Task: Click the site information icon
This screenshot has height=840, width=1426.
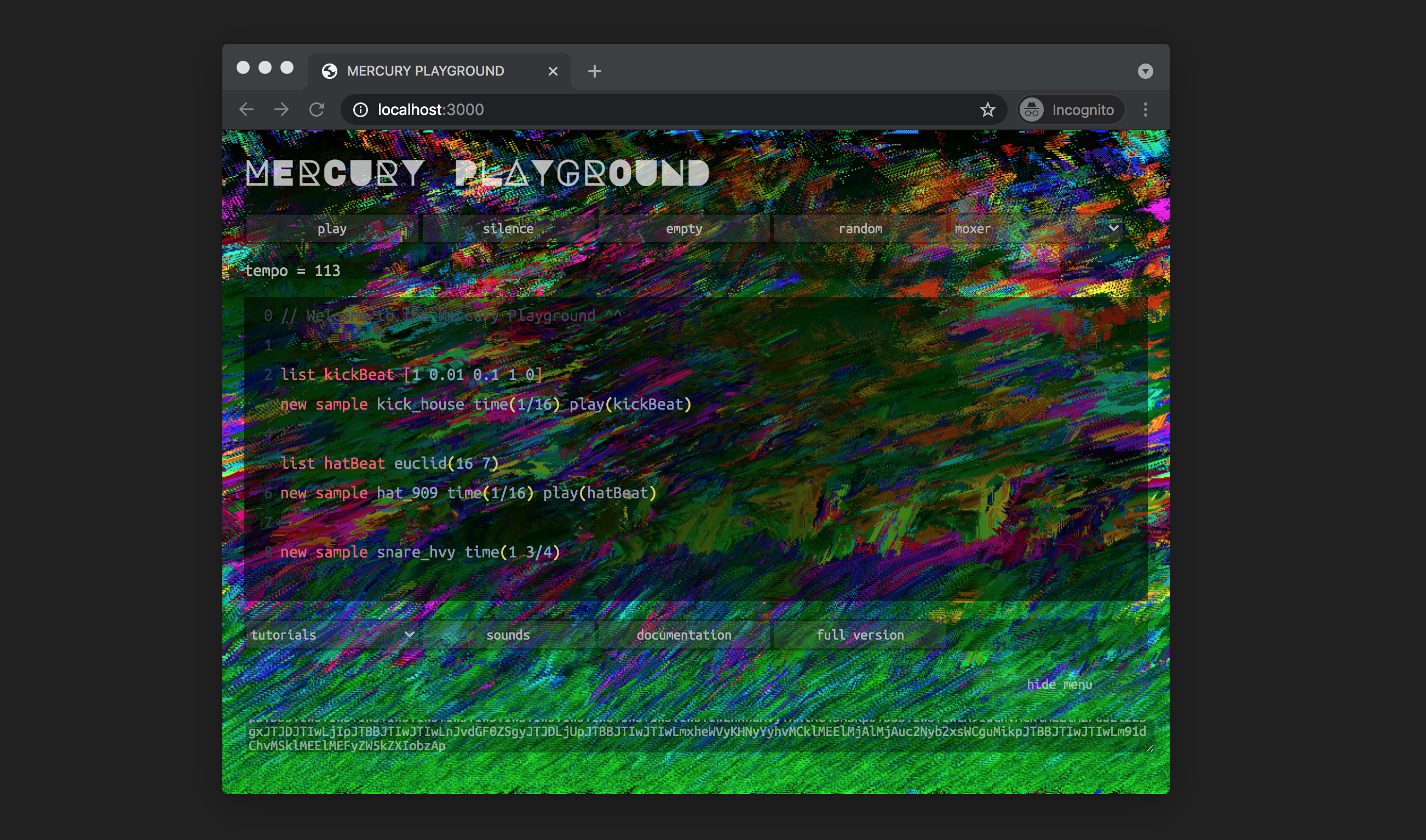Action: 360,110
